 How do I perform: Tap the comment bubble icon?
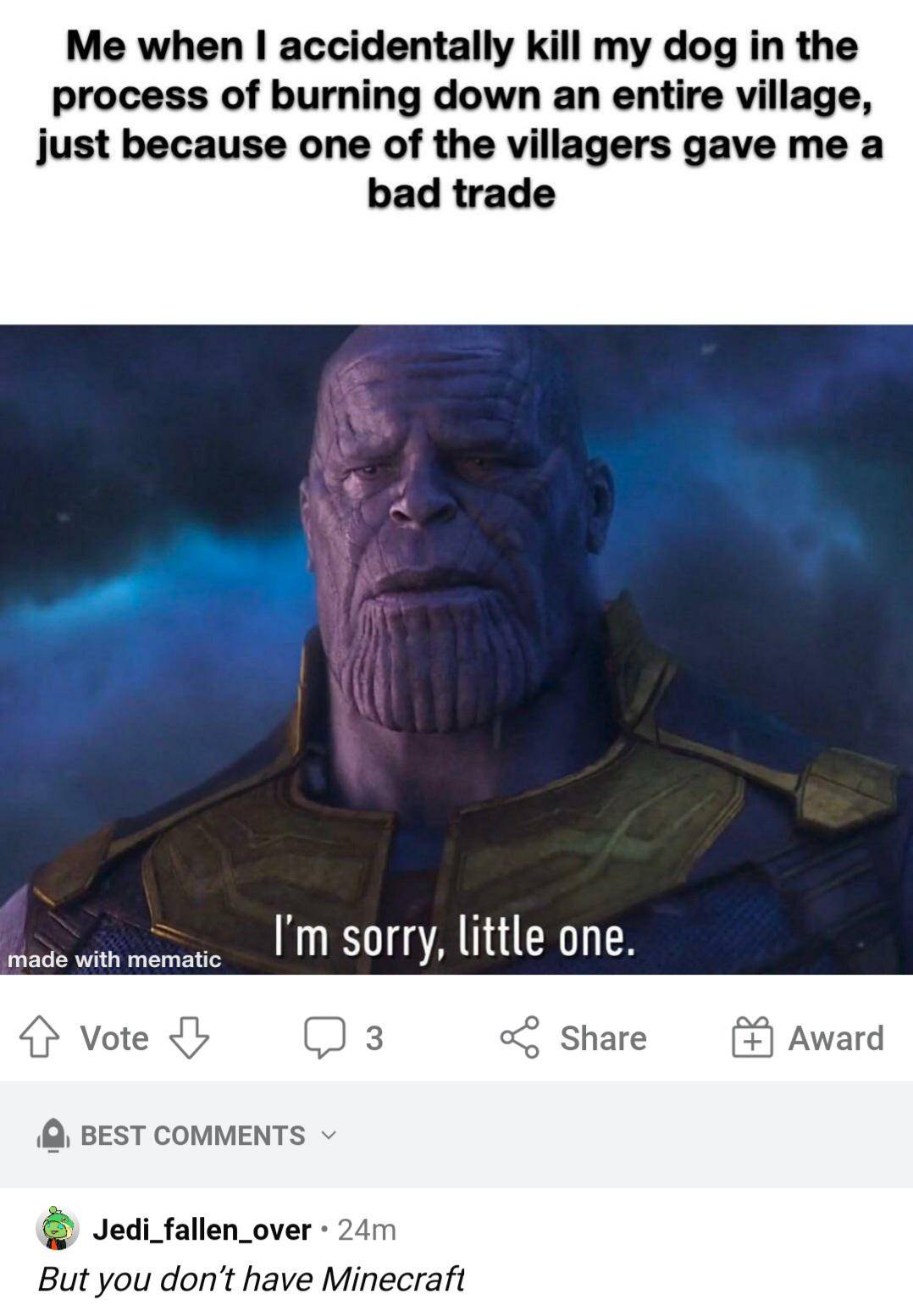[324, 1037]
